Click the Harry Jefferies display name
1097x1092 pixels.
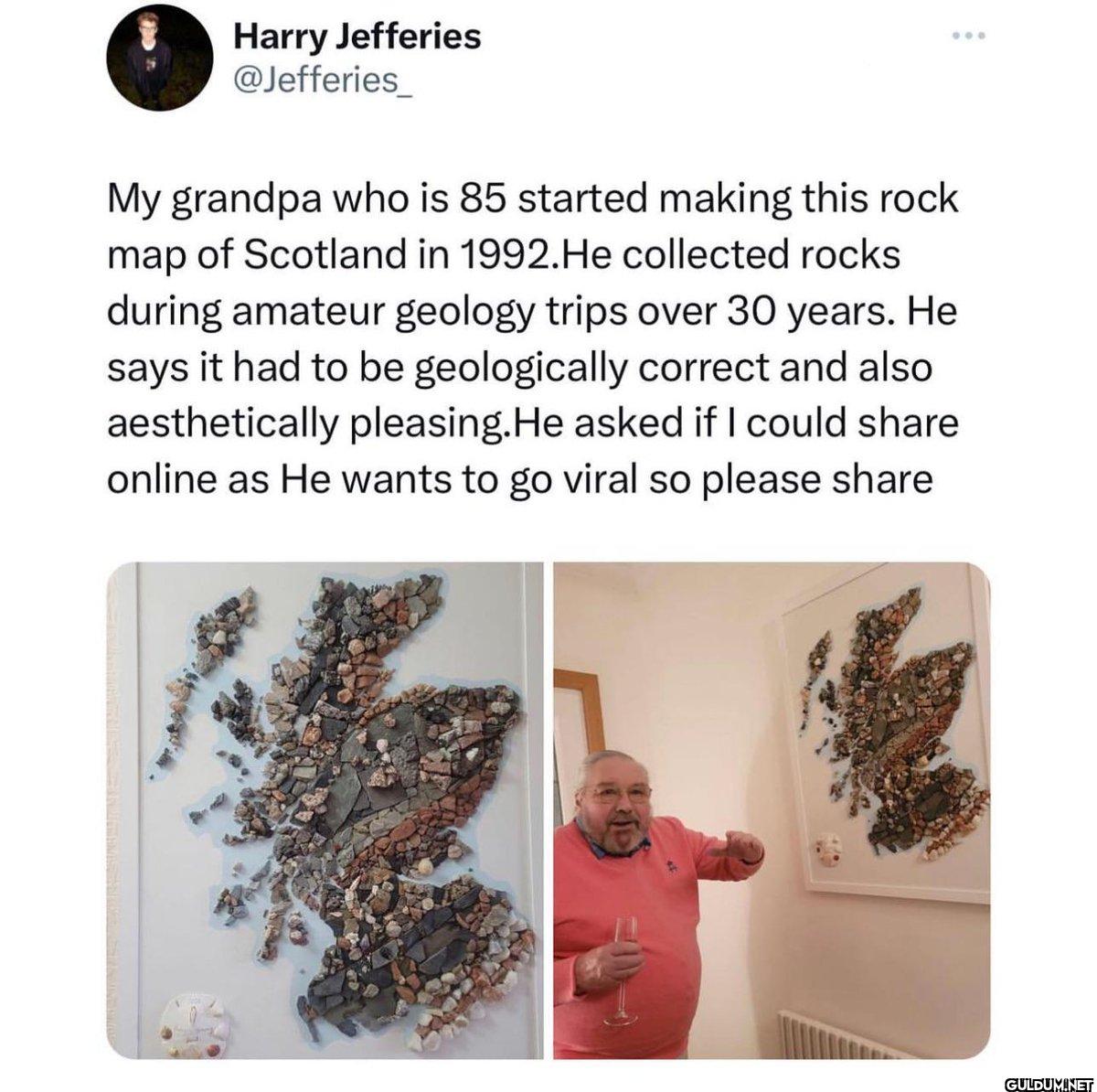pyautogui.click(x=357, y=37)
